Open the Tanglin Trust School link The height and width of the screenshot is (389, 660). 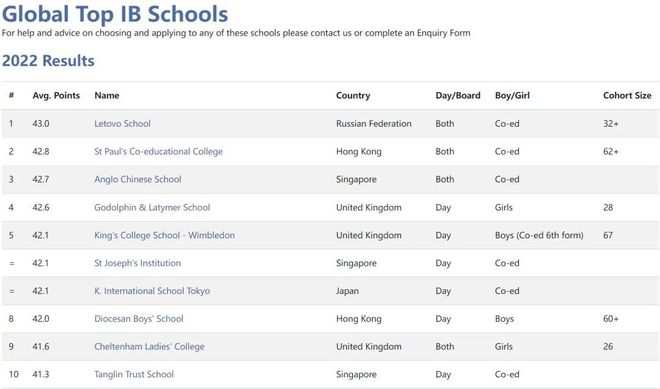click(x=134, y=374)
